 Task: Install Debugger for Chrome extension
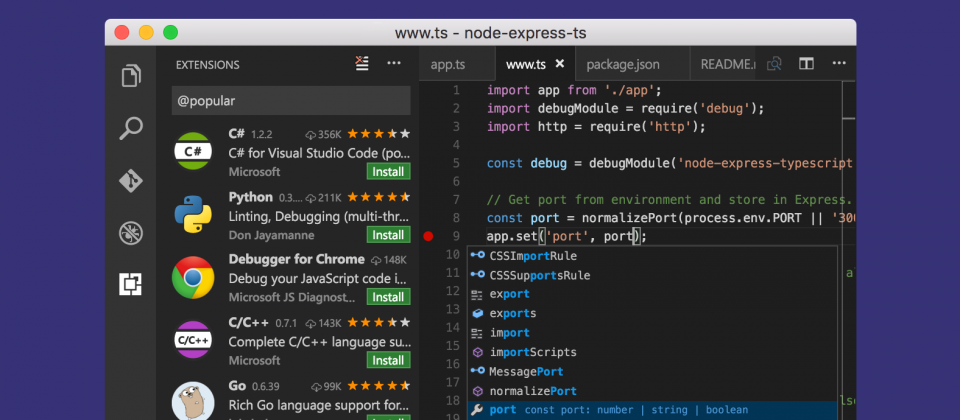click(x=386, y=297)
